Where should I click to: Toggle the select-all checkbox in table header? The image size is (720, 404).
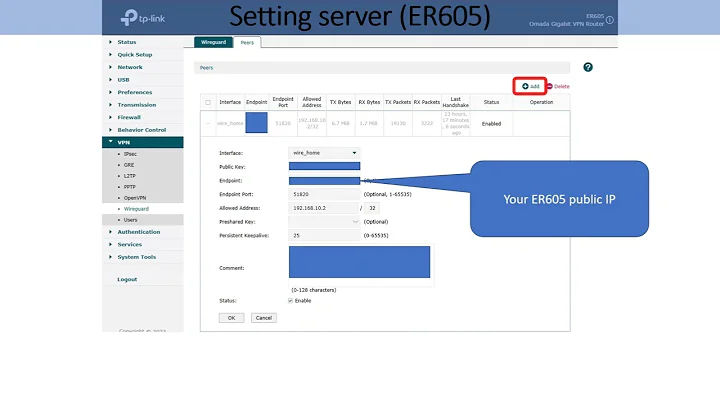pyautogui.click(x=208, y=102)
